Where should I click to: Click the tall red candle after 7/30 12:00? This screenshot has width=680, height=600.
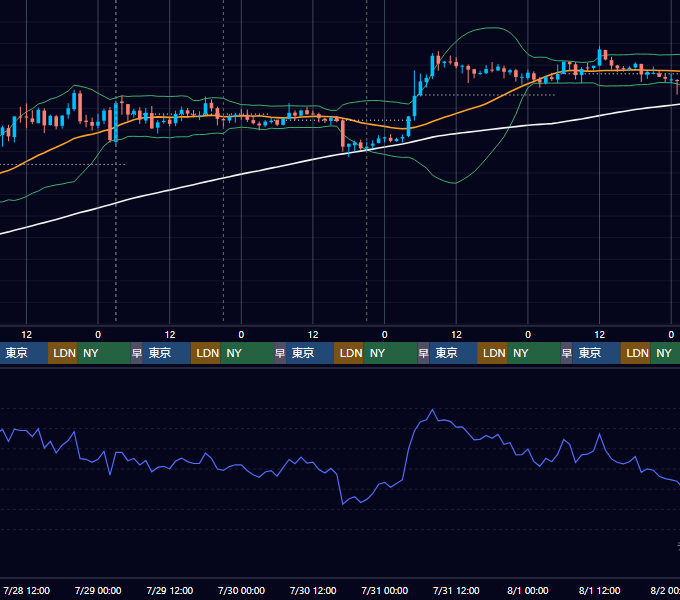(x=343, y=134)
